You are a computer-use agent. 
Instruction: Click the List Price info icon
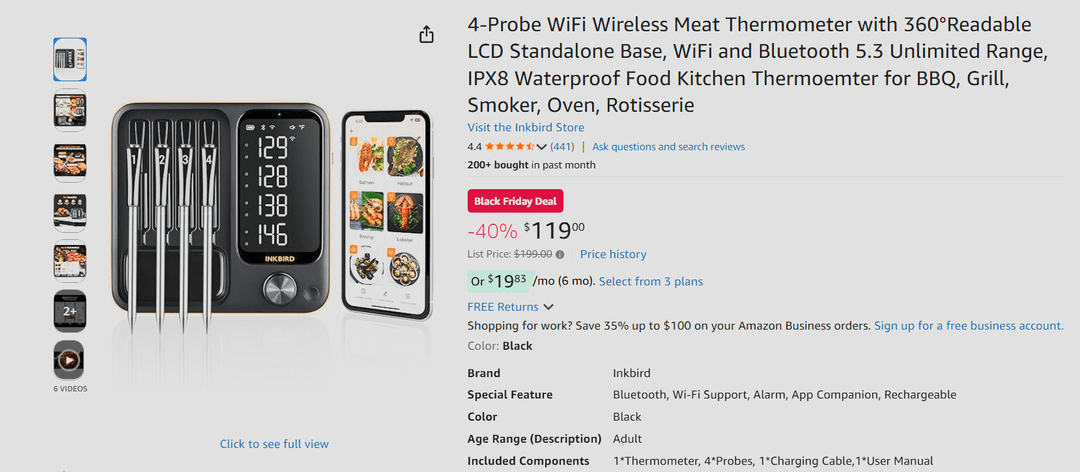coord(560,255)
